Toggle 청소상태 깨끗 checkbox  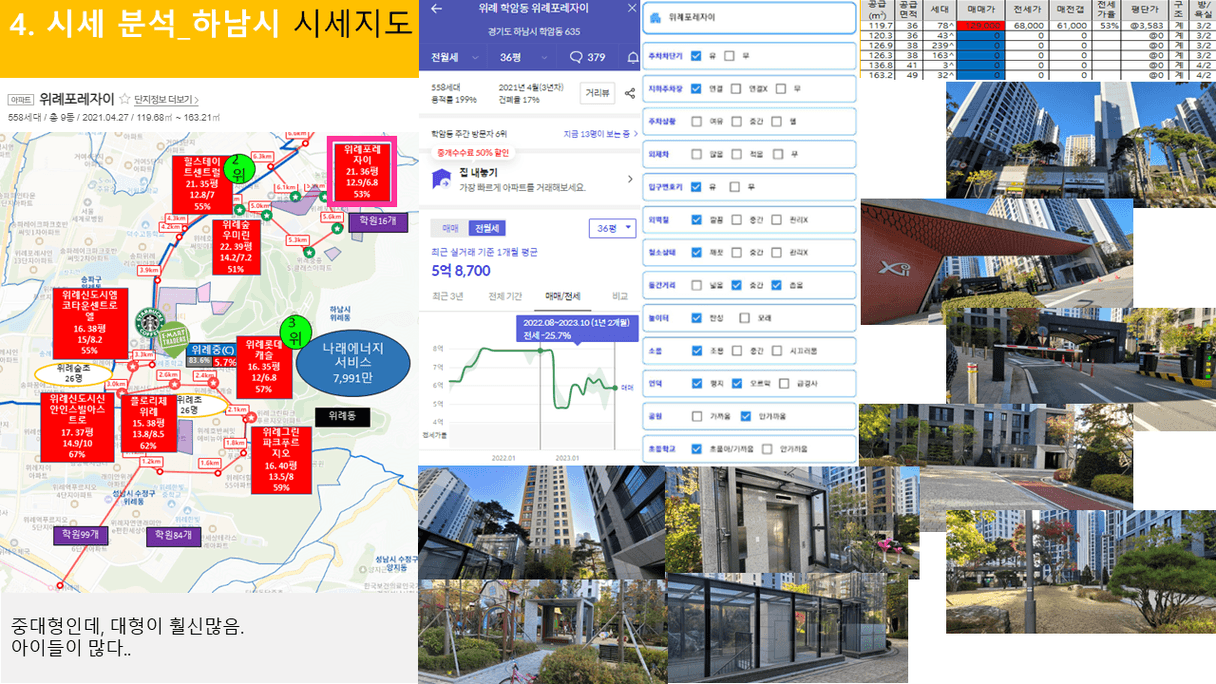click(696, 253)
